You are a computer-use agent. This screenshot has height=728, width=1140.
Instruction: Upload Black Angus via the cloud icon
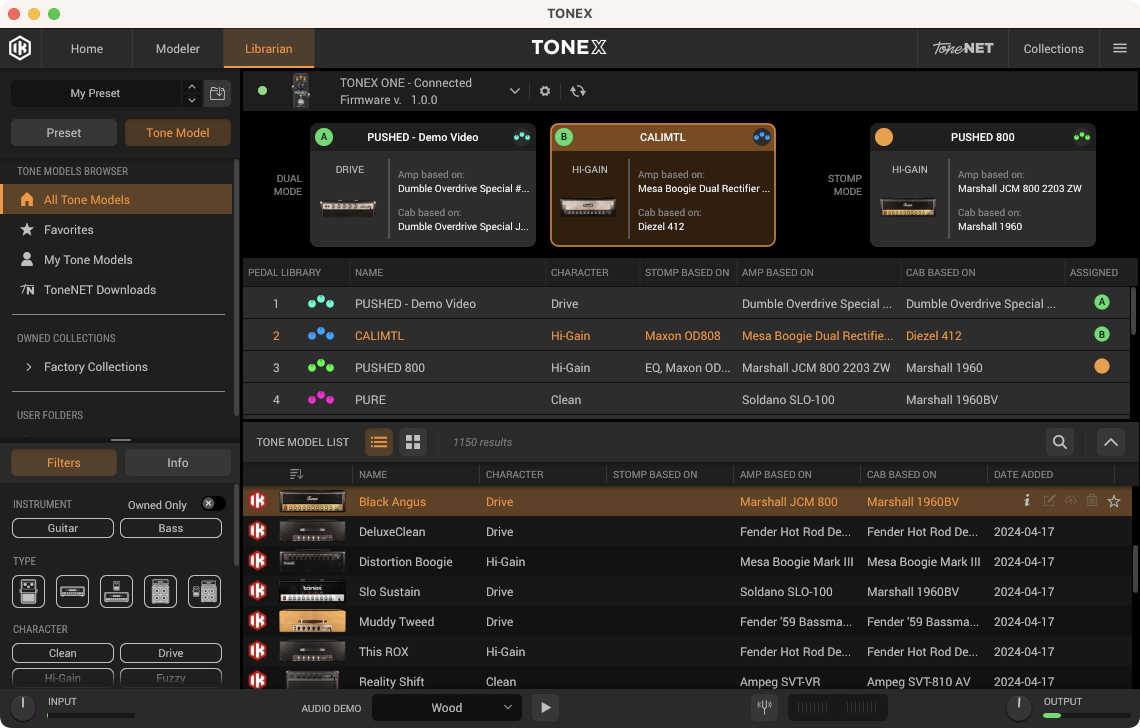[1070, 500]
